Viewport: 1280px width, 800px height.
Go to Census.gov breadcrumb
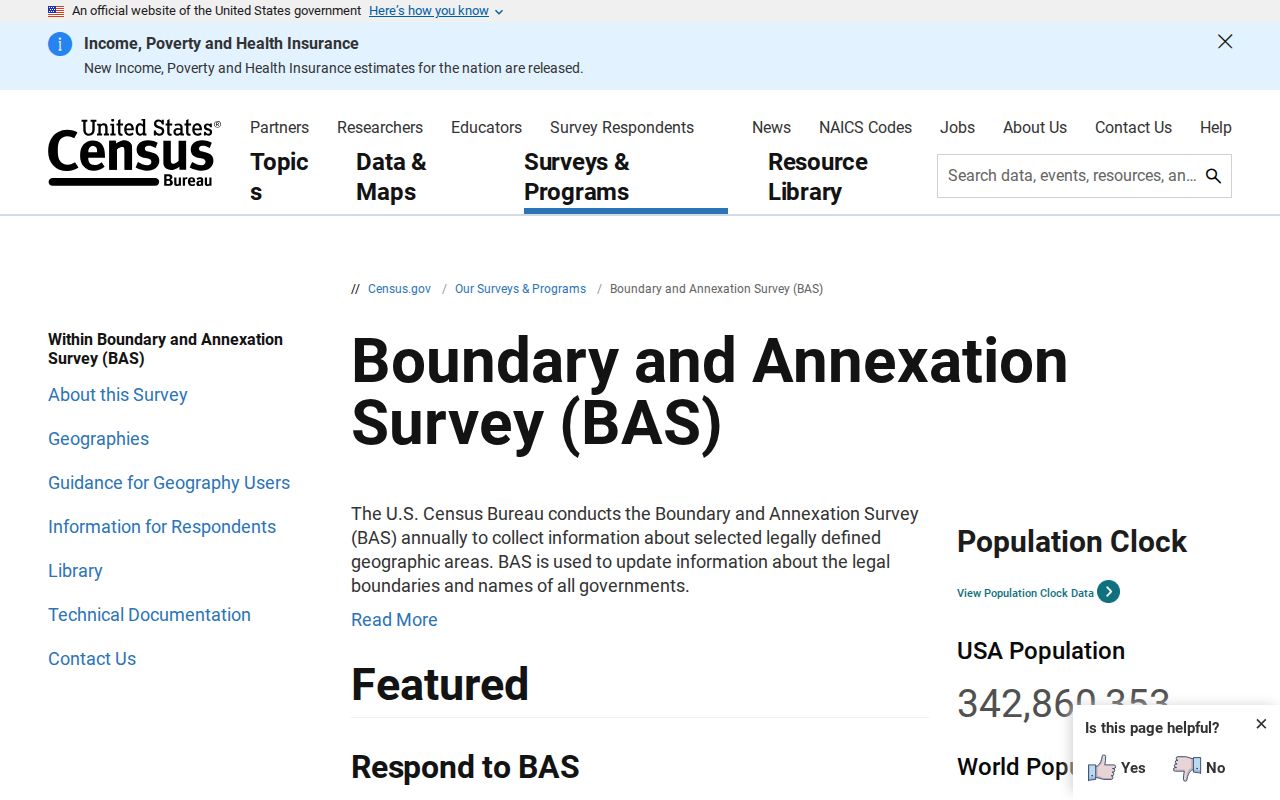point(399,289)
